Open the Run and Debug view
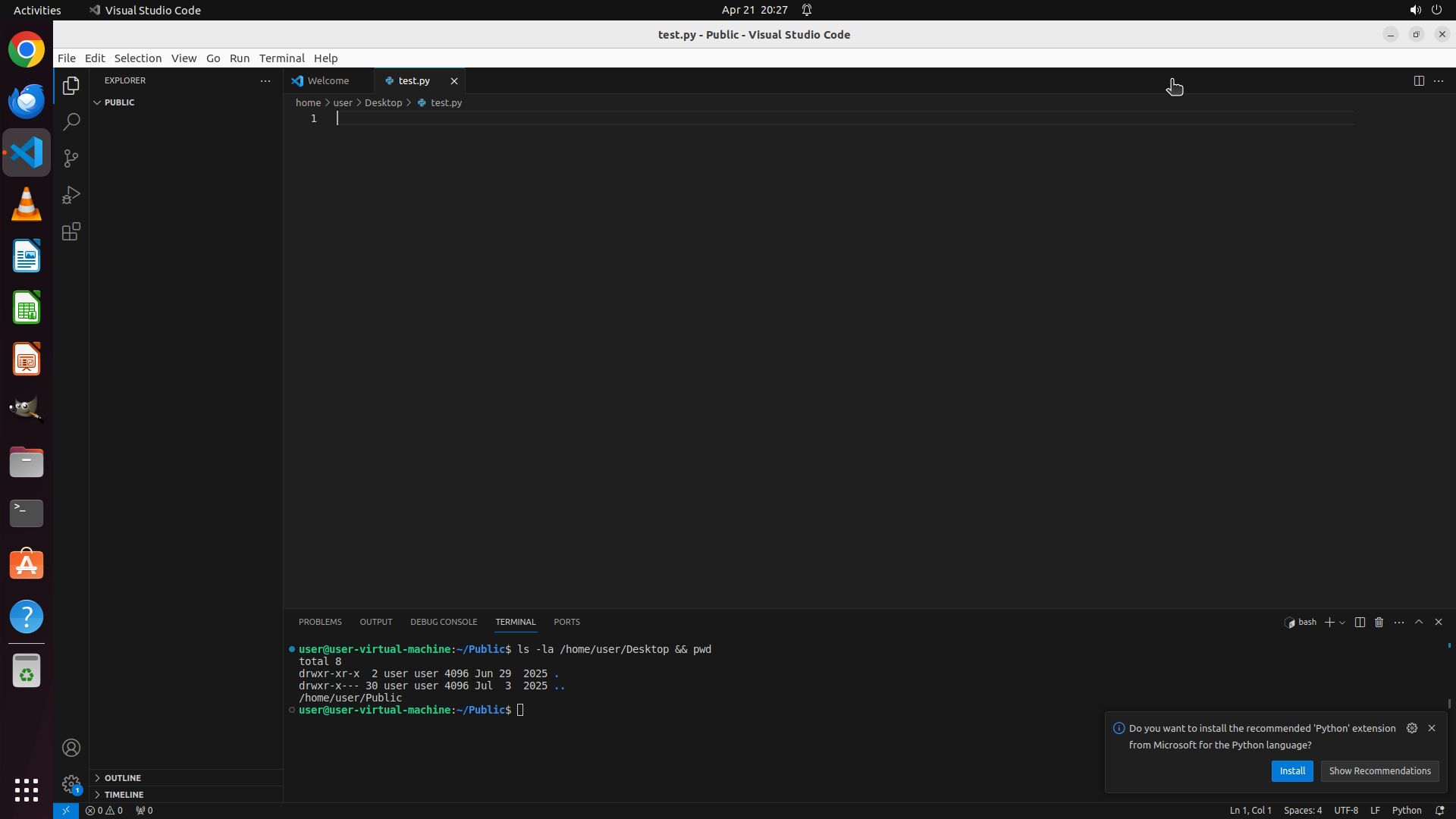The width and height of the screenshot is (1456, 819). click(71, 195)
